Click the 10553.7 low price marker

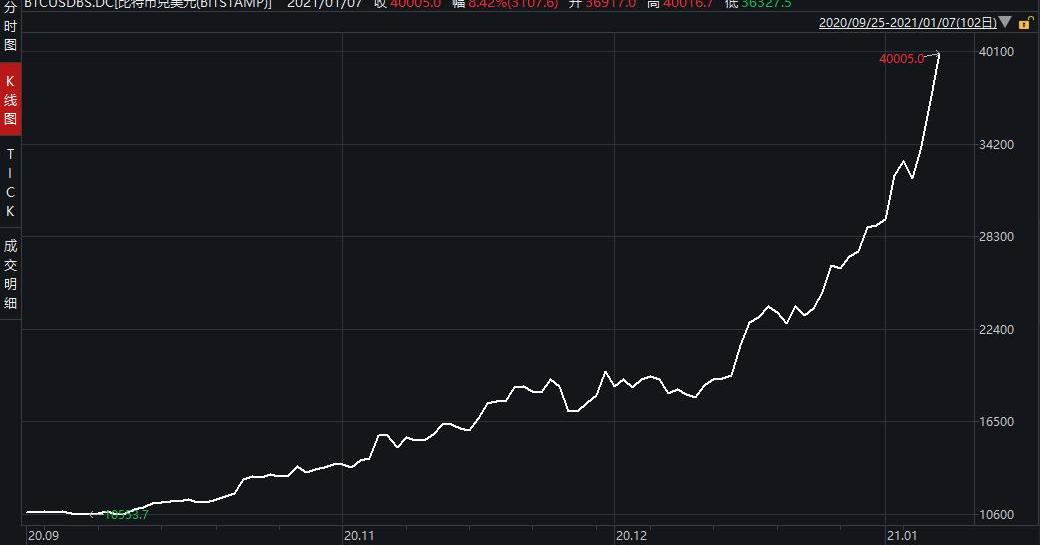point(126,515)
